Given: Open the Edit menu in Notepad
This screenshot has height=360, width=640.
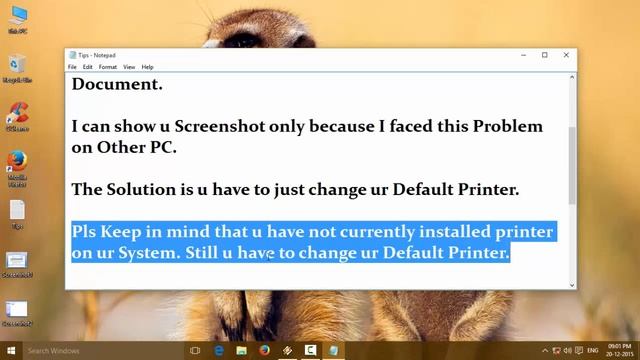Looking at the screenshot, I should click(x=87, y=67).
